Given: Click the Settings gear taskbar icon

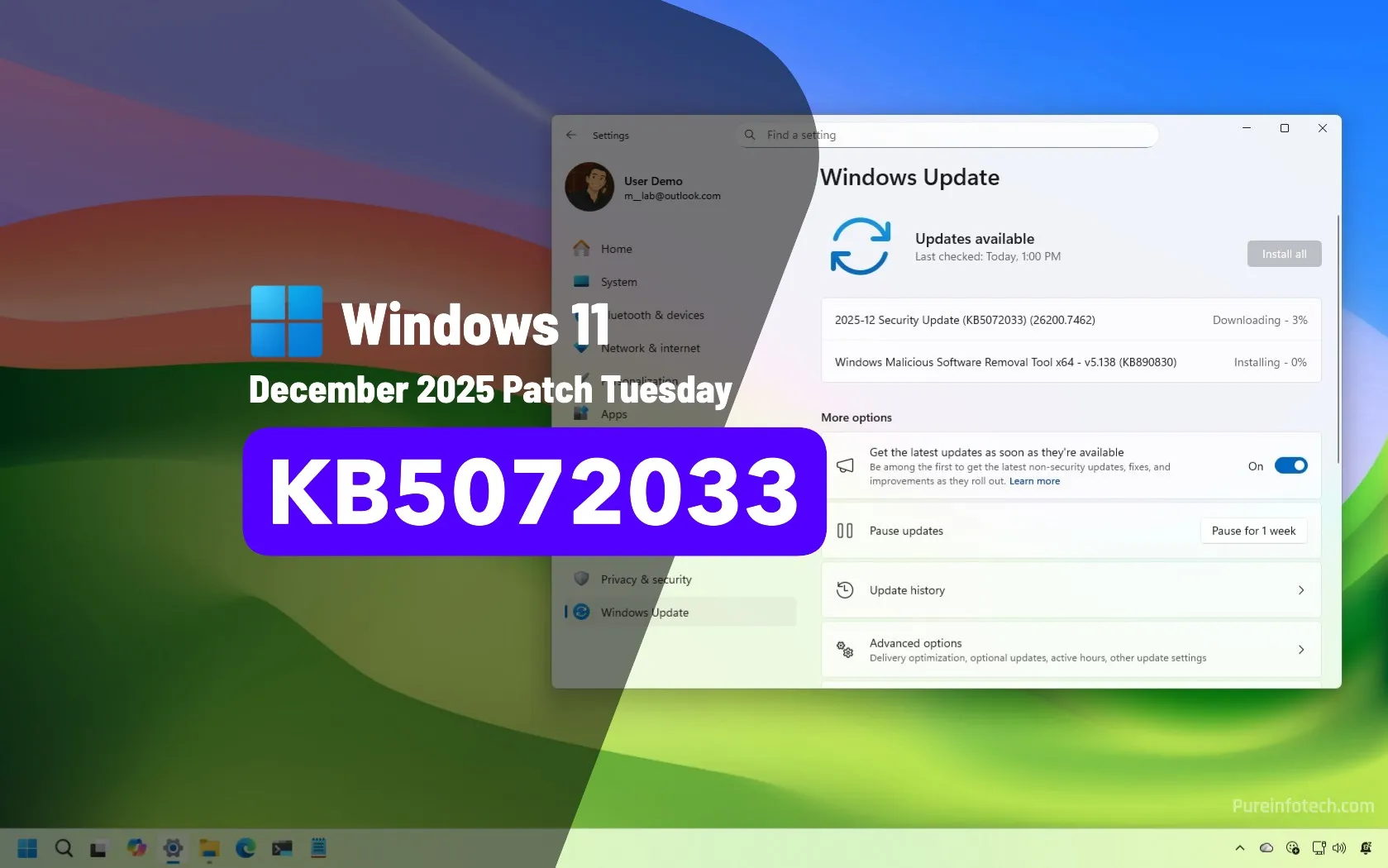Looking at the screenshot, I should tap(173, 848).
